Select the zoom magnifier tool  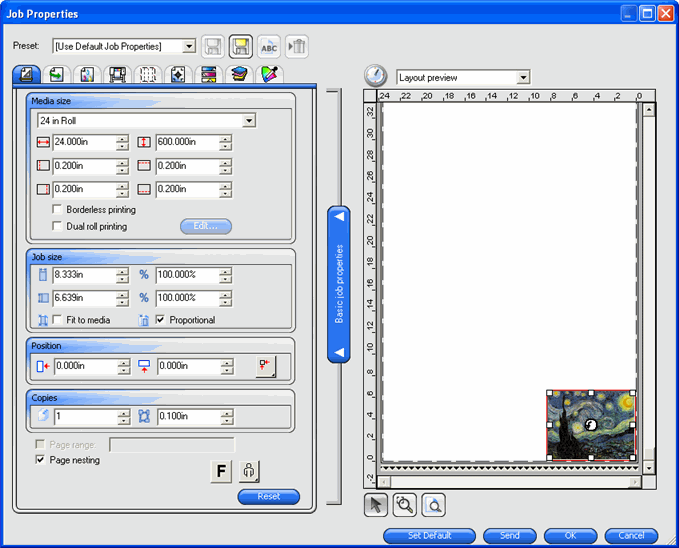tap(404, 505)
